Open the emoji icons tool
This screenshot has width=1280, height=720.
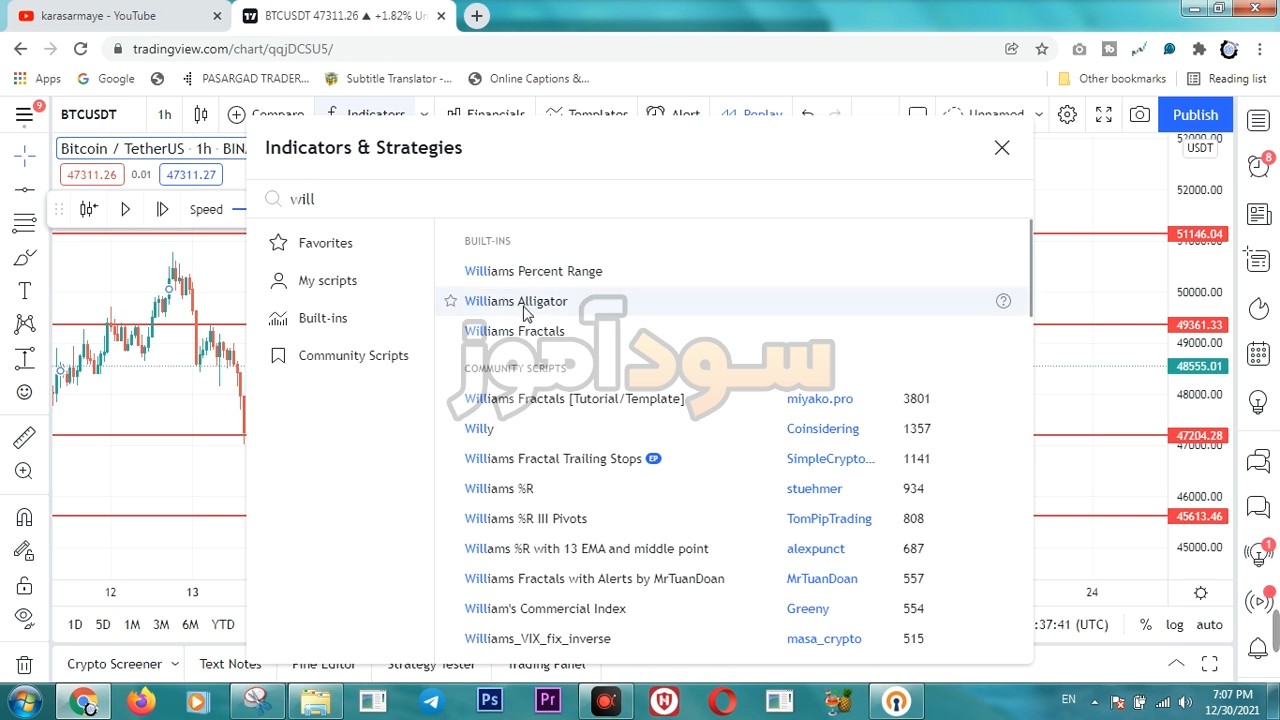pos(25,392)
